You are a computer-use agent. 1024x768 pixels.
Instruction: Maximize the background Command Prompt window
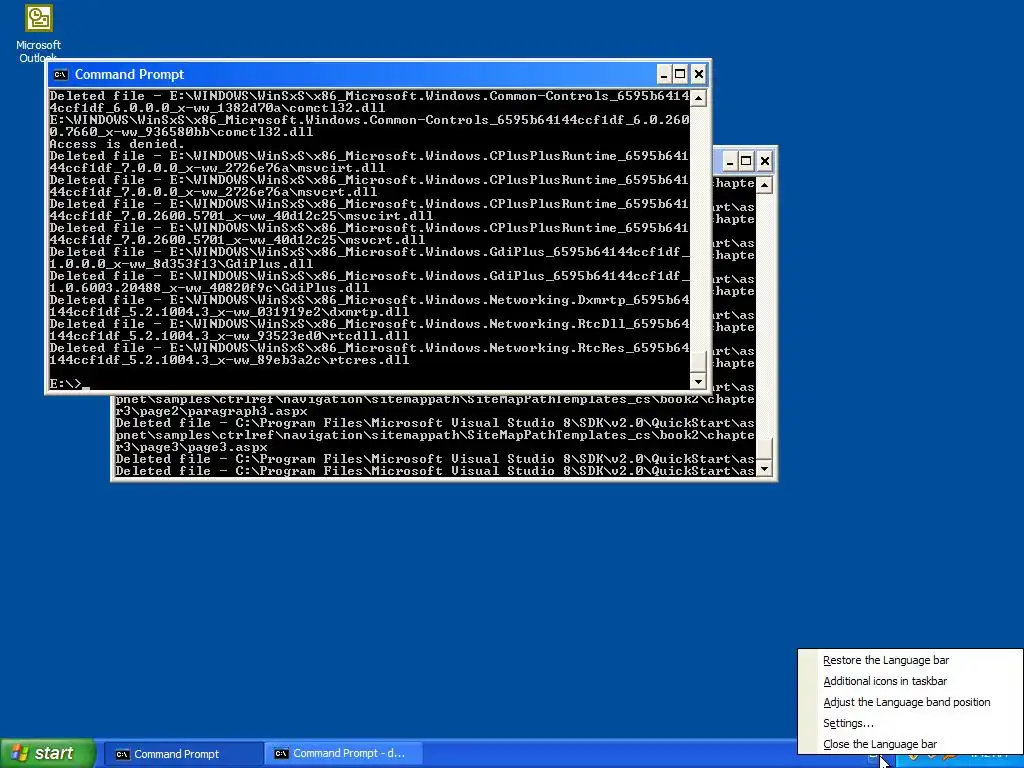(746, 161)
